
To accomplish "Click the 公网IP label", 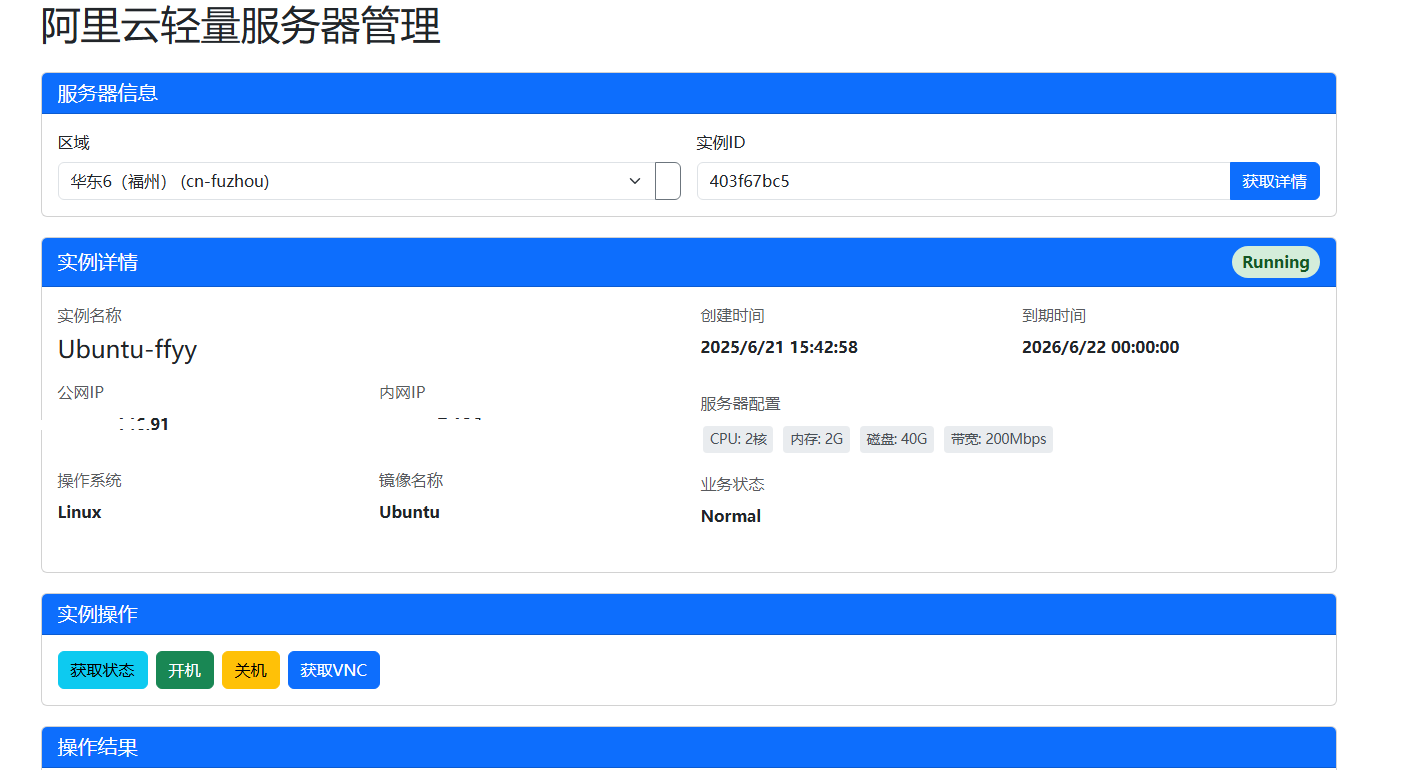I will point(81,392).
